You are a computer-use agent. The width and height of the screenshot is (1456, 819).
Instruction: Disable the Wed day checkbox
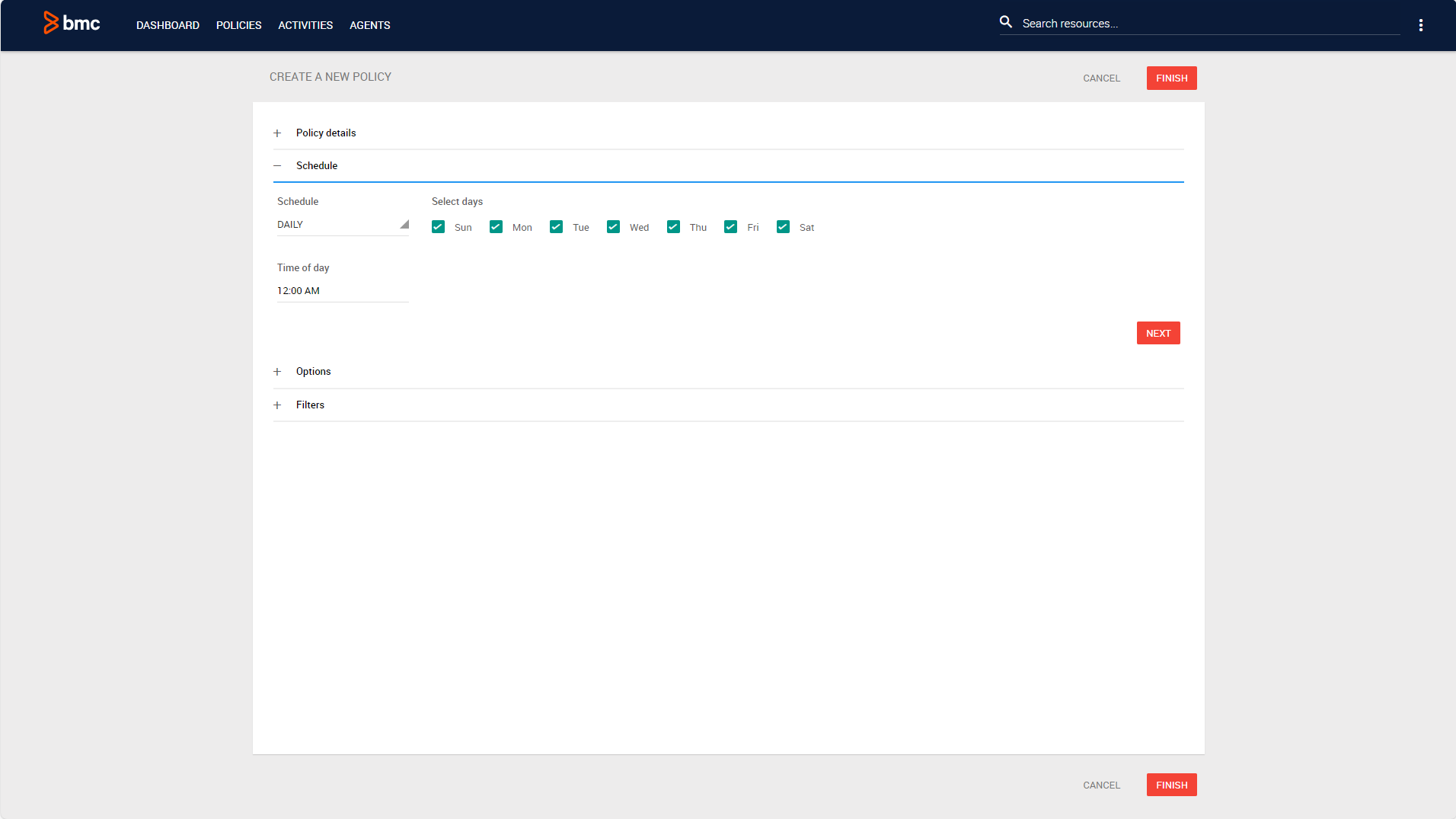613,226
